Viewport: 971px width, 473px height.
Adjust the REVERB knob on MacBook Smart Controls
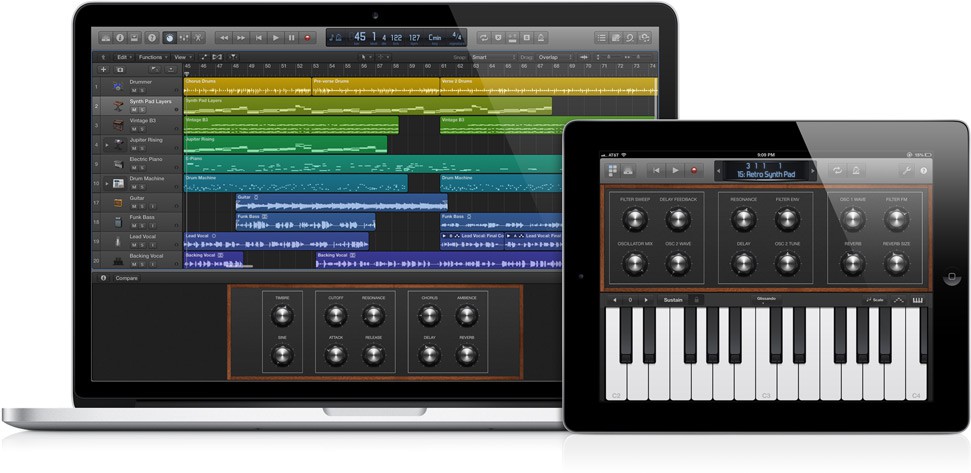467,355
